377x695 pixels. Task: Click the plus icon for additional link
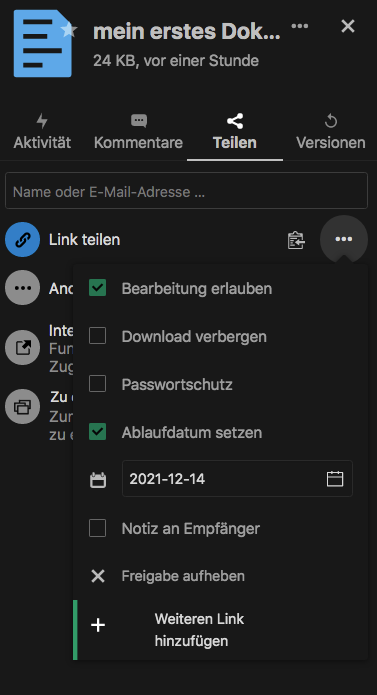coord(98,625)
